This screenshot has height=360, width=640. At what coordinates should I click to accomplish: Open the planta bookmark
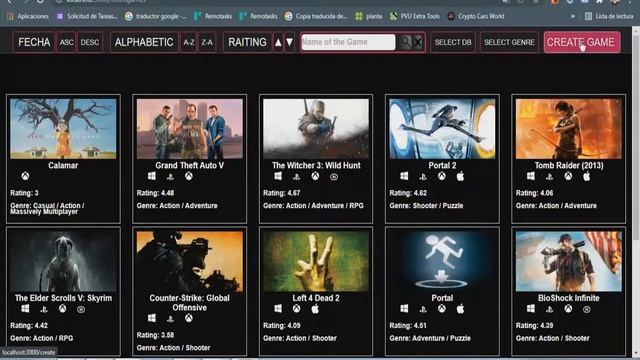[x=369, y=16]
